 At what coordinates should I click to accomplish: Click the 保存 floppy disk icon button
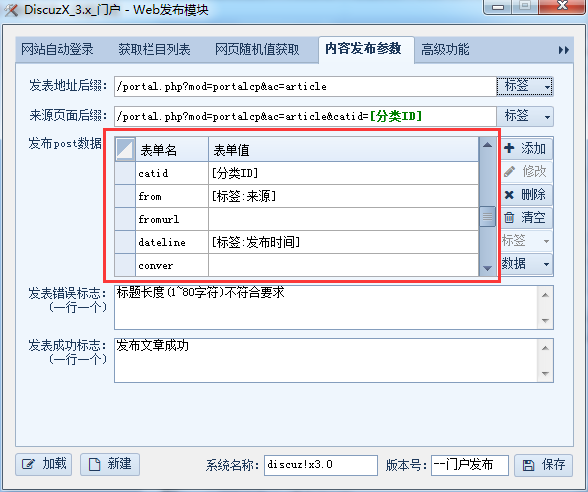(x=543, y=465)
